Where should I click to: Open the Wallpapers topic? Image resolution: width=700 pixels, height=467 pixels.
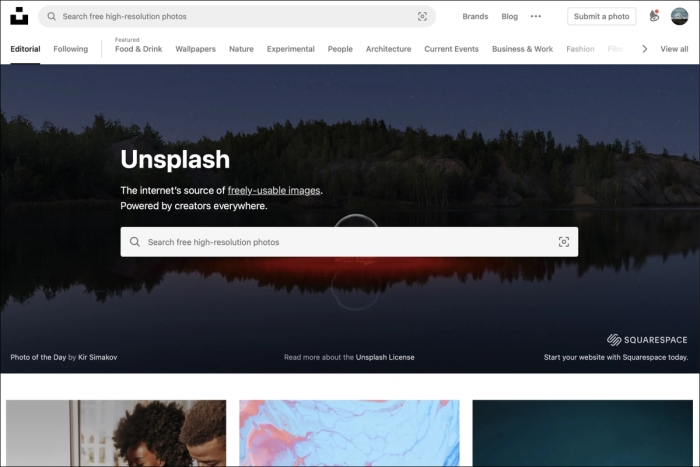click(x=196, y=49)
